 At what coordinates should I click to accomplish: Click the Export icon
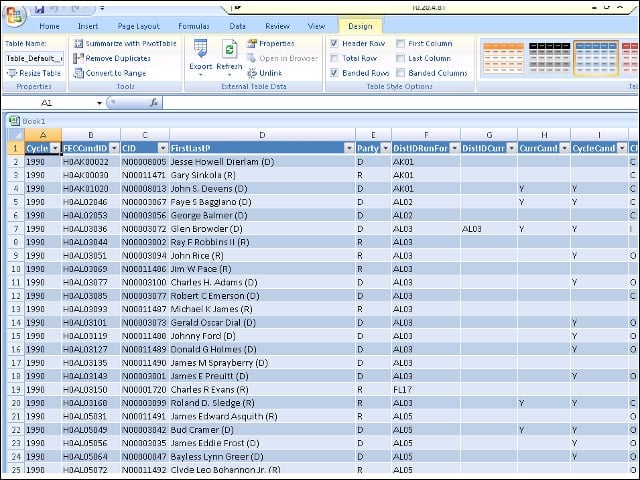coord(200,49)
